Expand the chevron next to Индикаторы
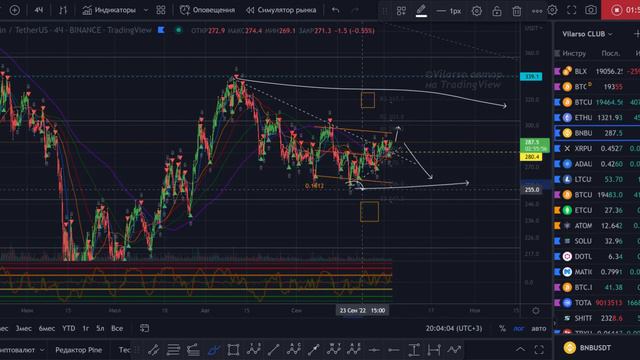640x360 pixels. coord(146,10)
